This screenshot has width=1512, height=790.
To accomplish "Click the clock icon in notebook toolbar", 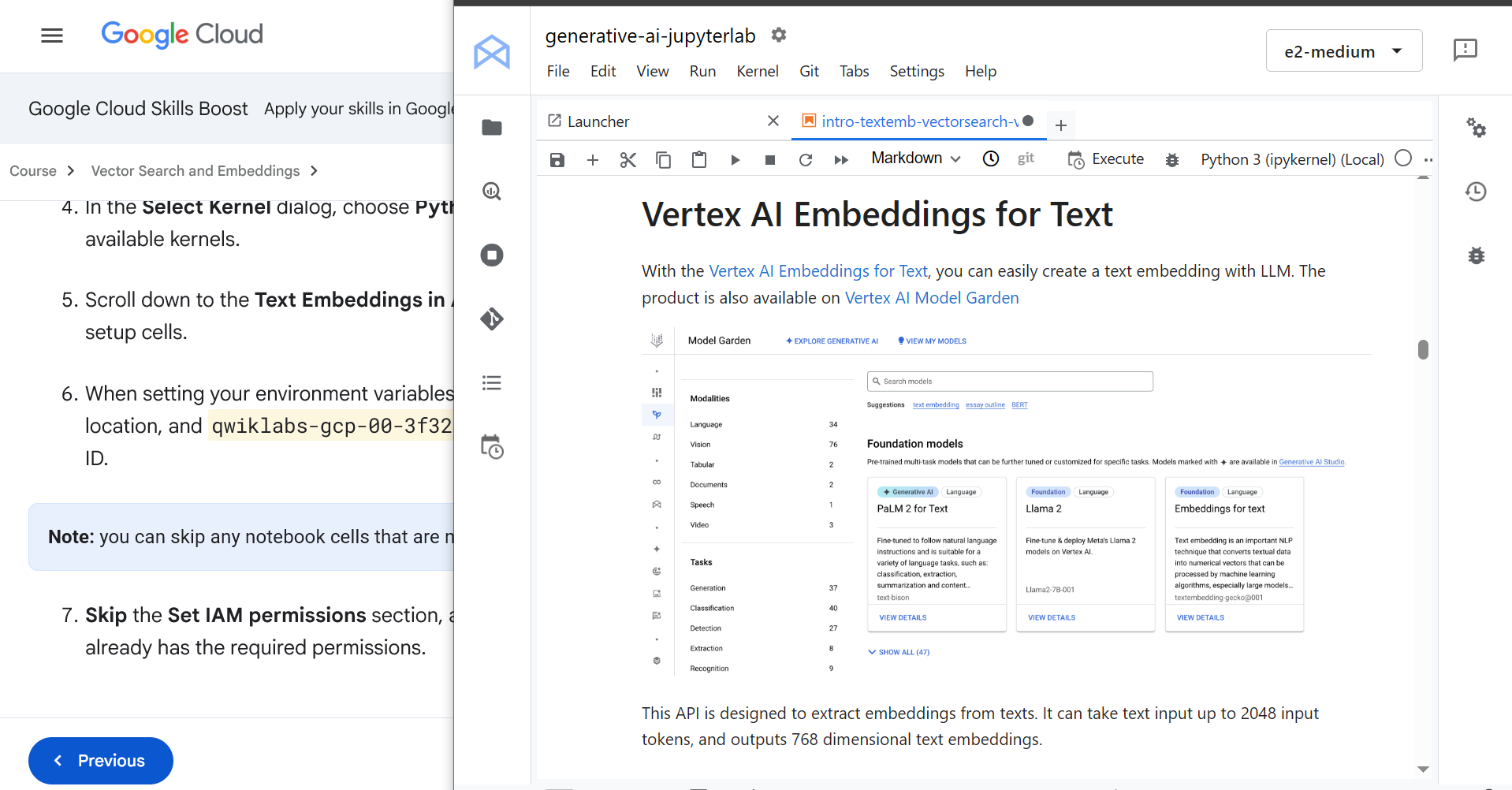I will (991, 158).
